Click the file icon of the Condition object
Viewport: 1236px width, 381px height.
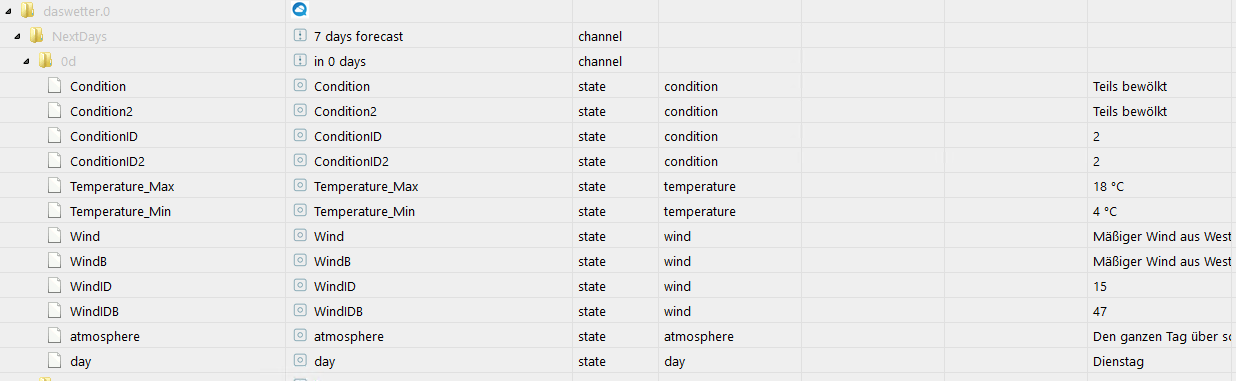click(x=56, y=86)
